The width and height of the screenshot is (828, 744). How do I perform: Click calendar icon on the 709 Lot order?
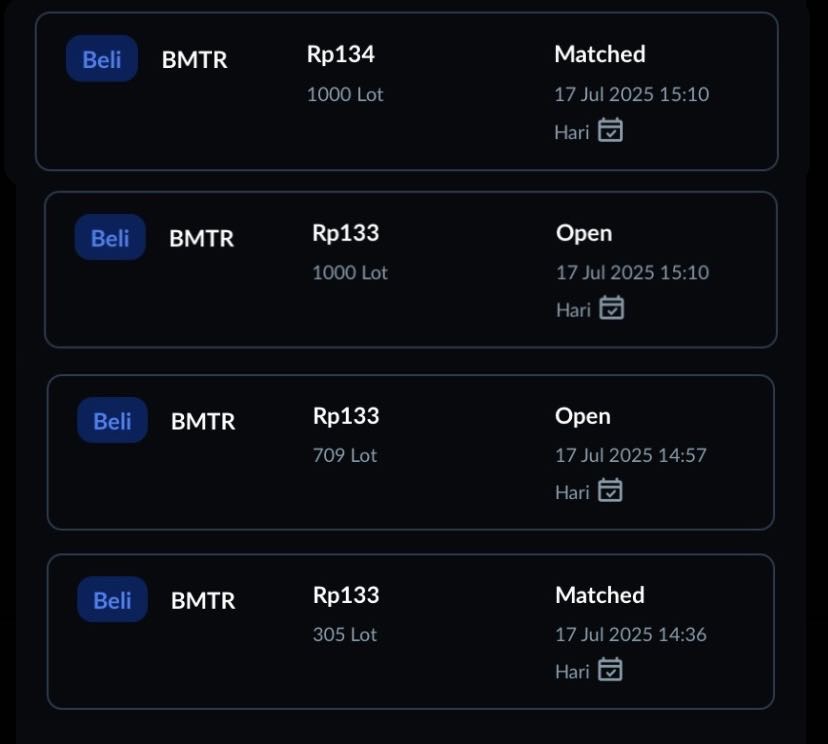point(610,491)
